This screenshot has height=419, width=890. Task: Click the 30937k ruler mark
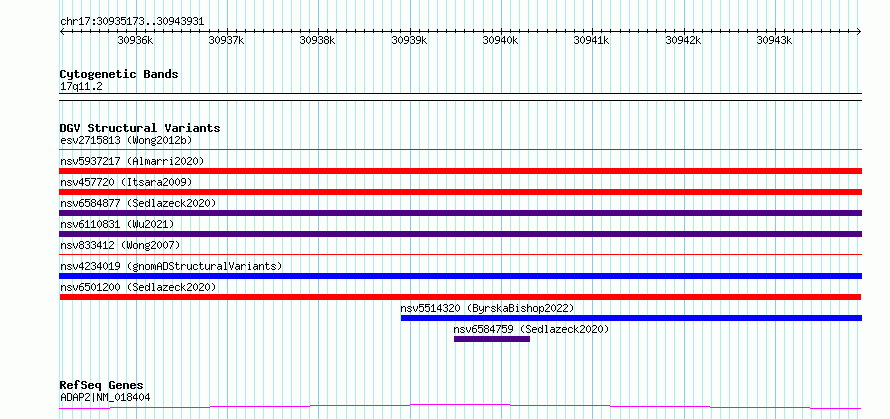[226, 40]
